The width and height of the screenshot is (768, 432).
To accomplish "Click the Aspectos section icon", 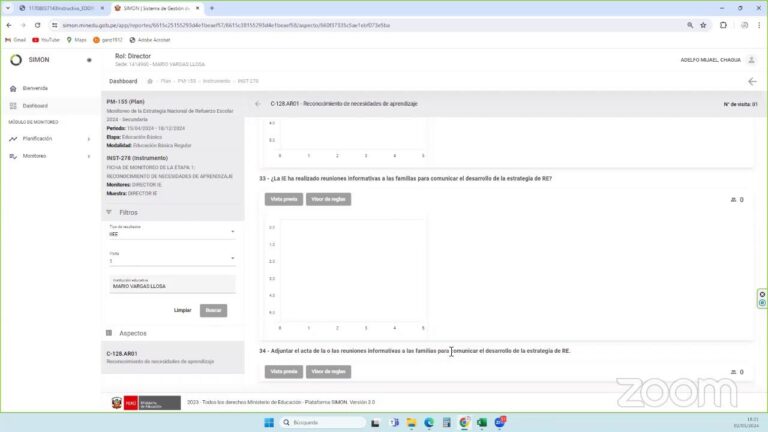I will point(109,333).
